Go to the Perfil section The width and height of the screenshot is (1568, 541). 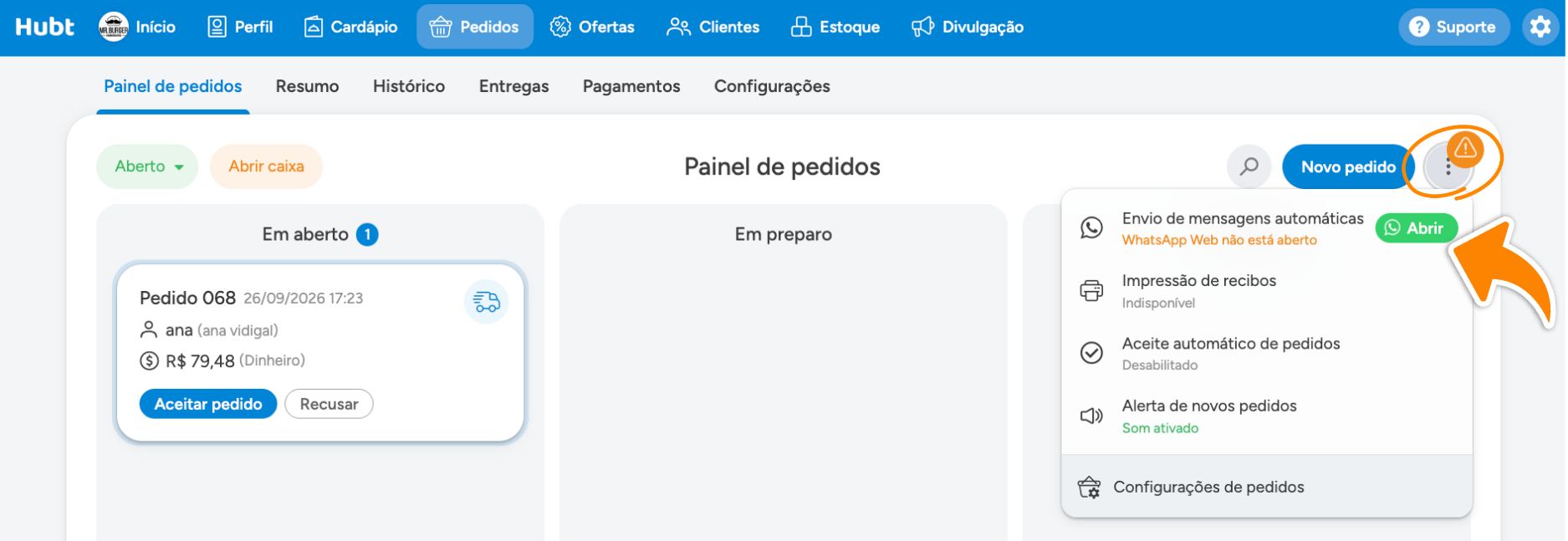(240, 27)
